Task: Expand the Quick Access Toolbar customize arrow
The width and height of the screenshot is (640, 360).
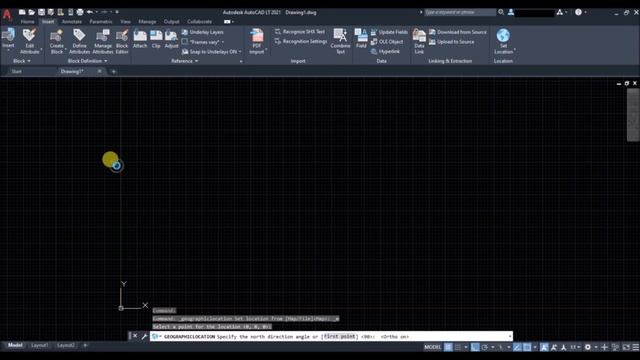Action: click(x=117, y=12)
